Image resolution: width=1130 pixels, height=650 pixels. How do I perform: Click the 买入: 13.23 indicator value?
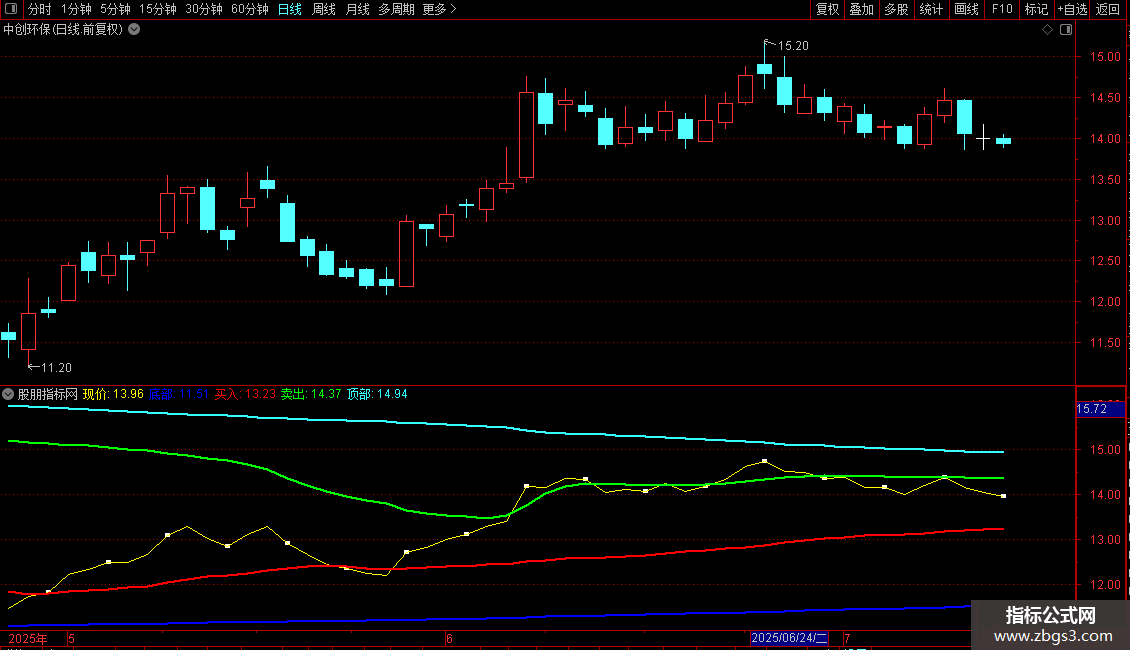coord(245,394)
